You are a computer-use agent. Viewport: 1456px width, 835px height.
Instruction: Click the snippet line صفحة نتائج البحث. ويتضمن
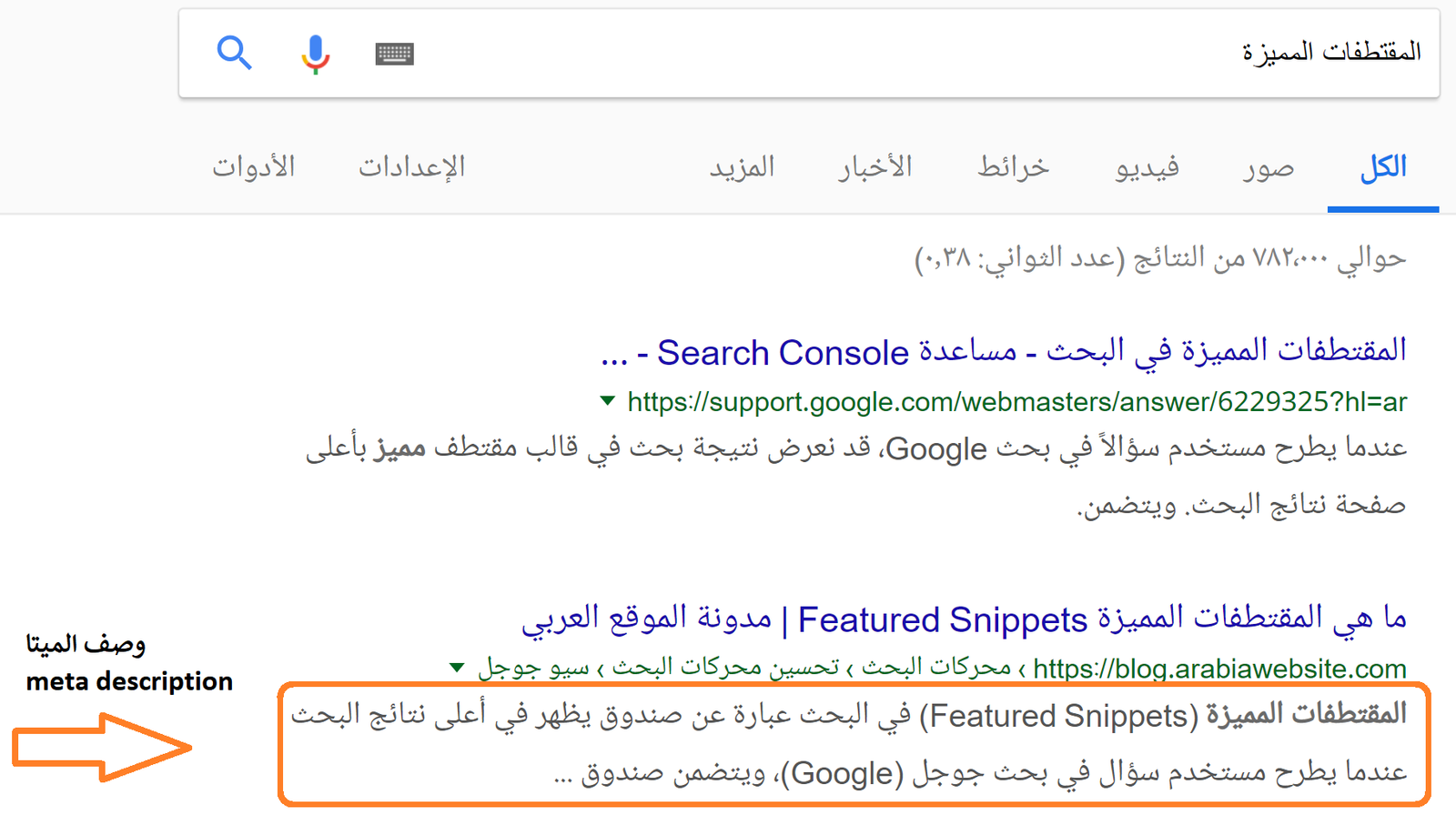point(1242,505)
